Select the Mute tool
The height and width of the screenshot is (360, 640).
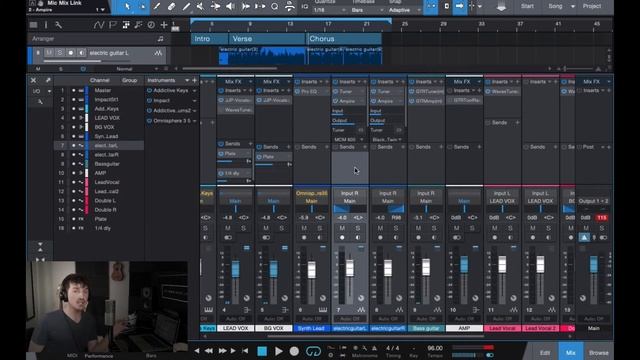pos(200,7)
